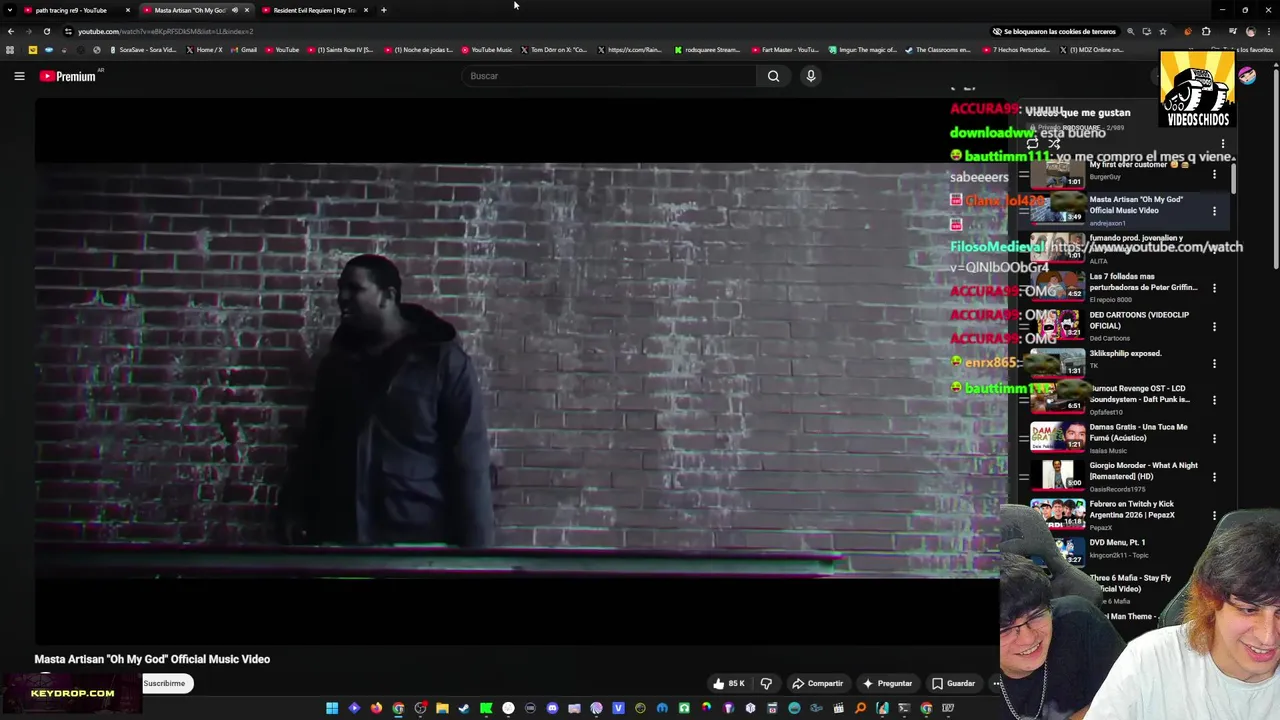This screenshot has height=720, width=1280.
Task: Toggle playlist loop option
Action: click(x=1032, y=144)
